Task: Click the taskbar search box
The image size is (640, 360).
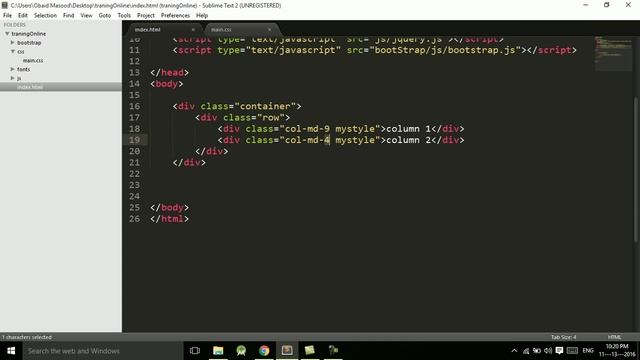Action: point(103,351)
